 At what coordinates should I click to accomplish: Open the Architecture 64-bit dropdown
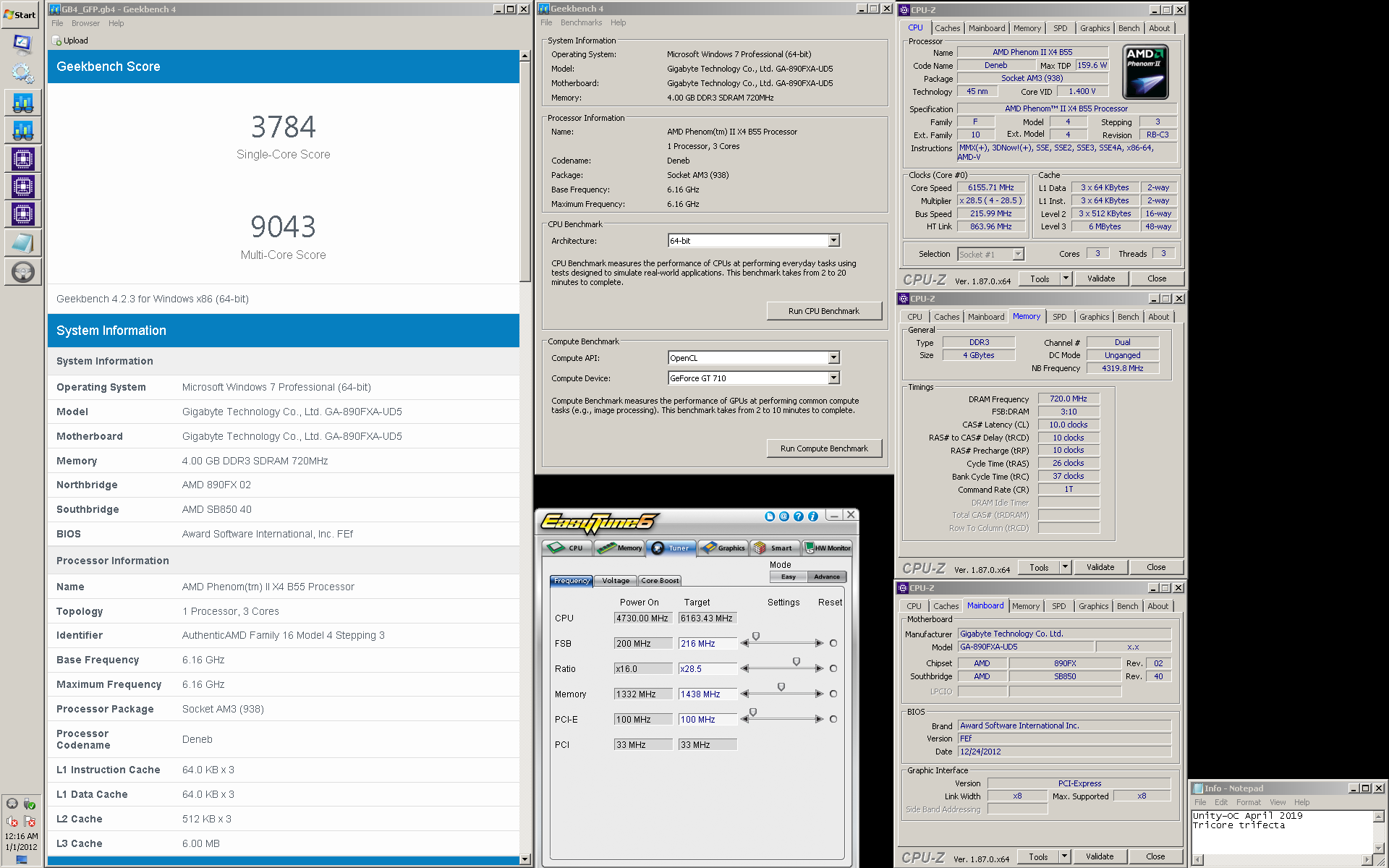[833, 240]
